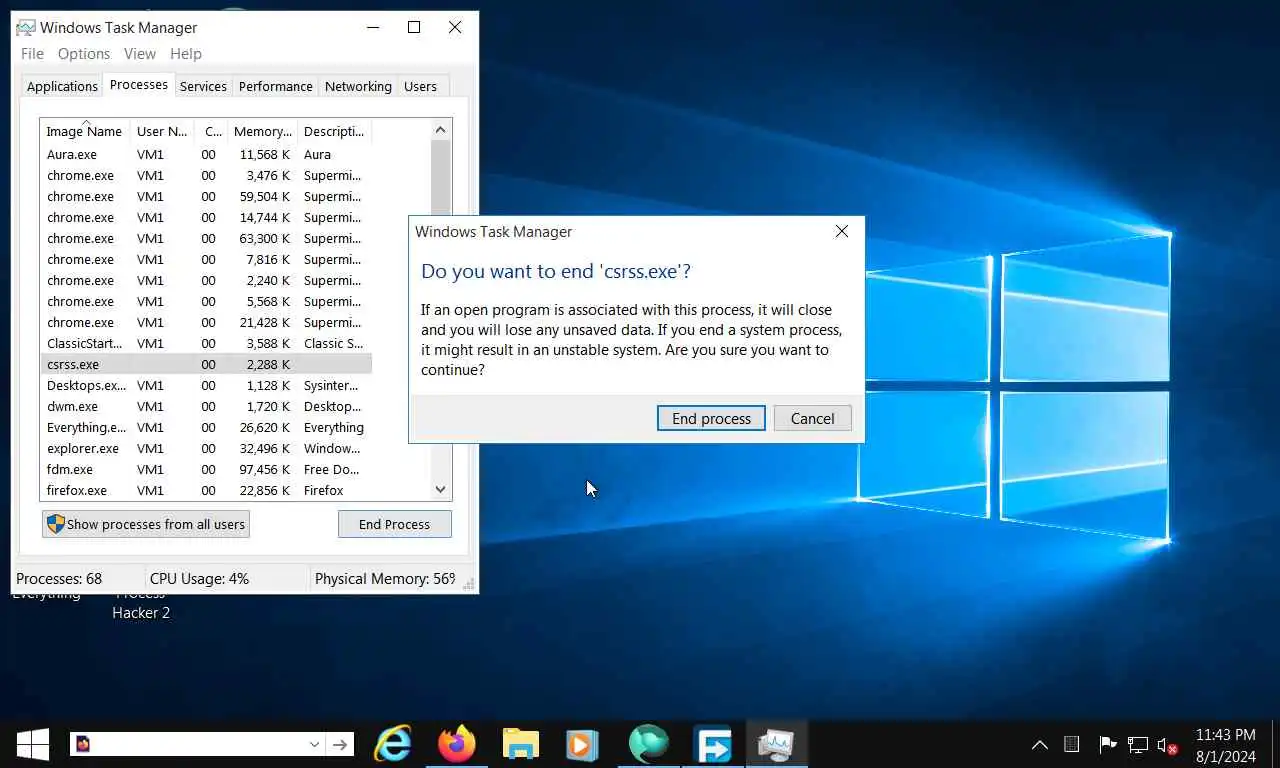Click the Task Manager title bar icon
The height and width of the screenshot is (768, 1280).
(27, 27)
